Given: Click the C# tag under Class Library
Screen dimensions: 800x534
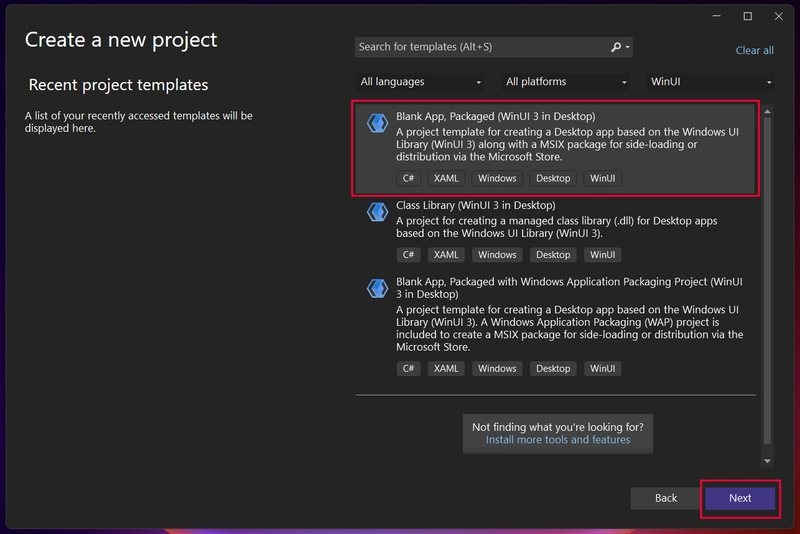Looking at the screenshot, I should coord(408,255).
